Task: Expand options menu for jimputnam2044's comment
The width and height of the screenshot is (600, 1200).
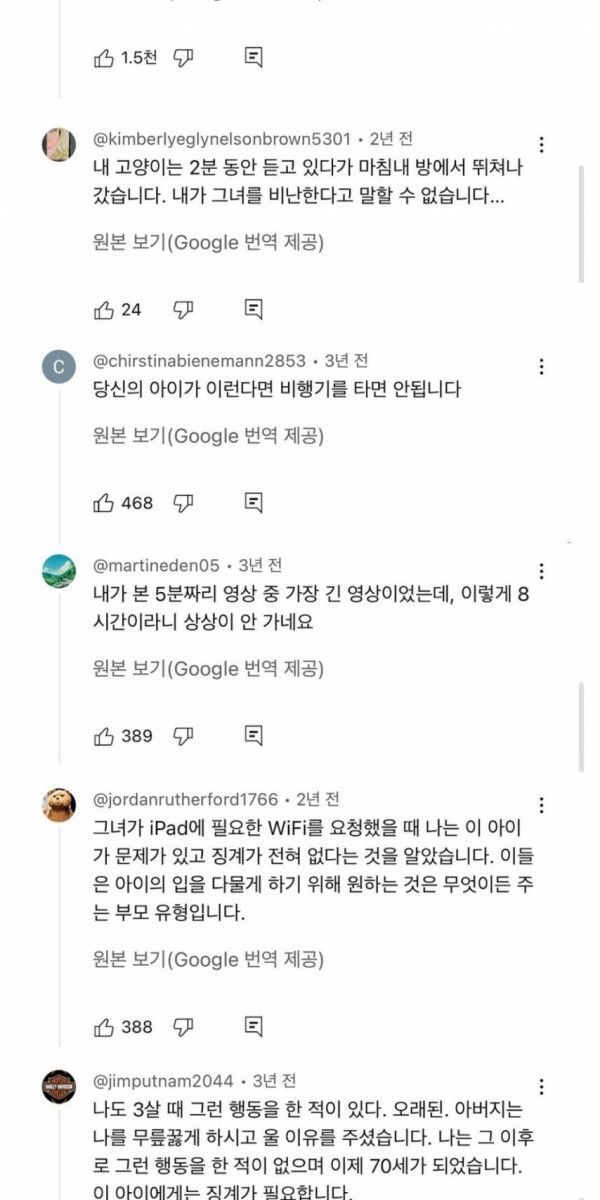Action: (541, 1087)
